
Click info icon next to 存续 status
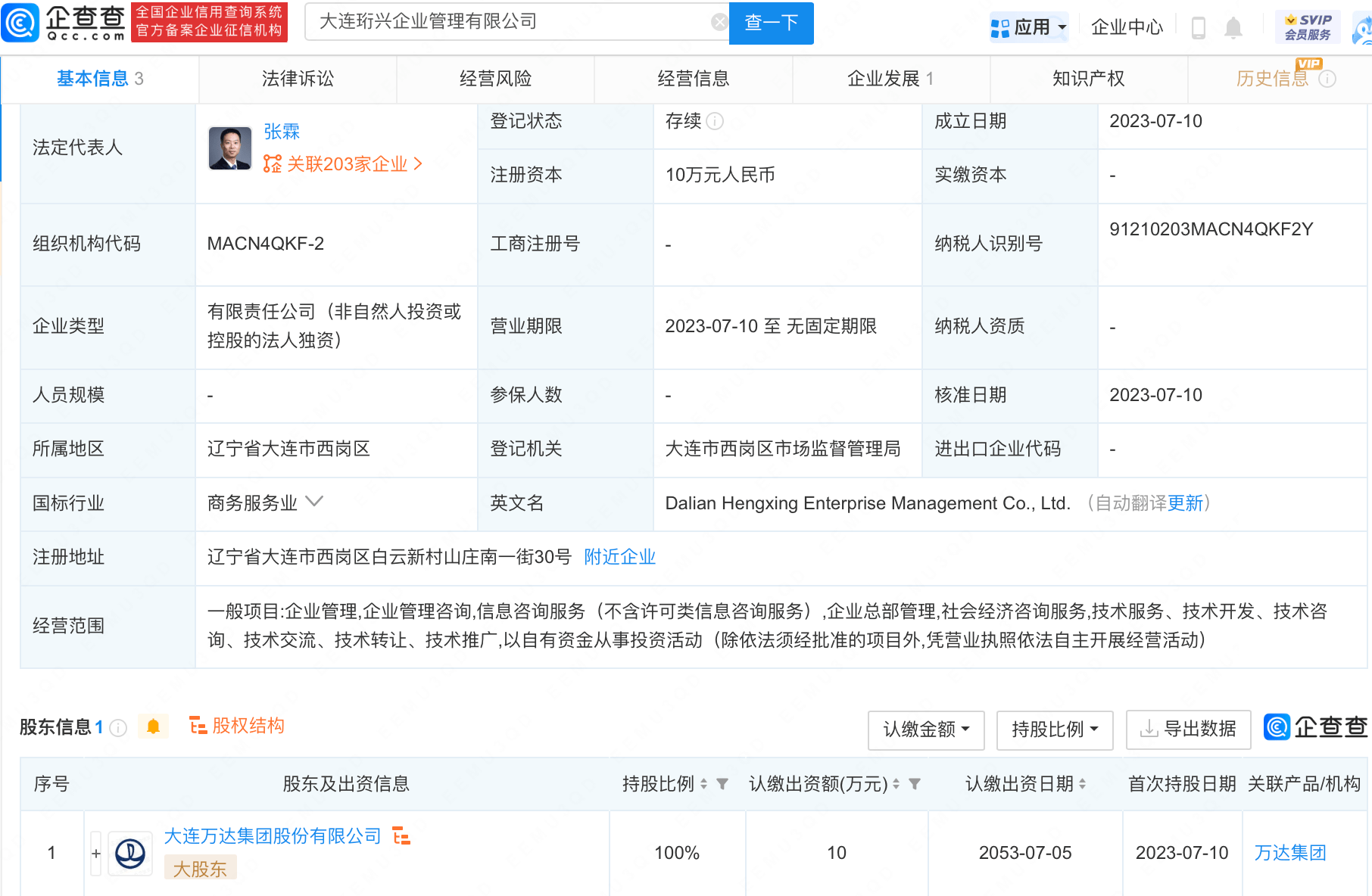(x=715, y=122)
